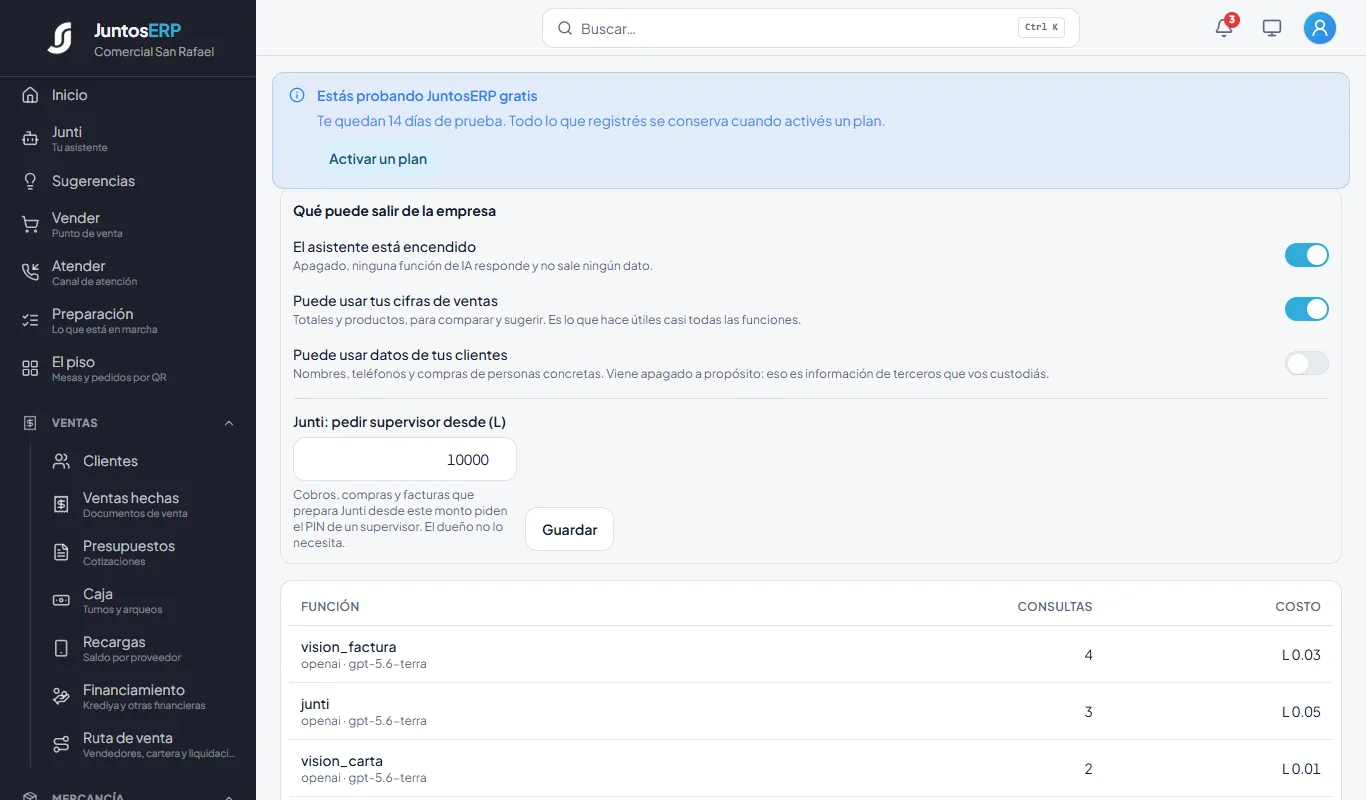Click cost value L 0.05
Screen dimensions: 1366x800
1301,712
